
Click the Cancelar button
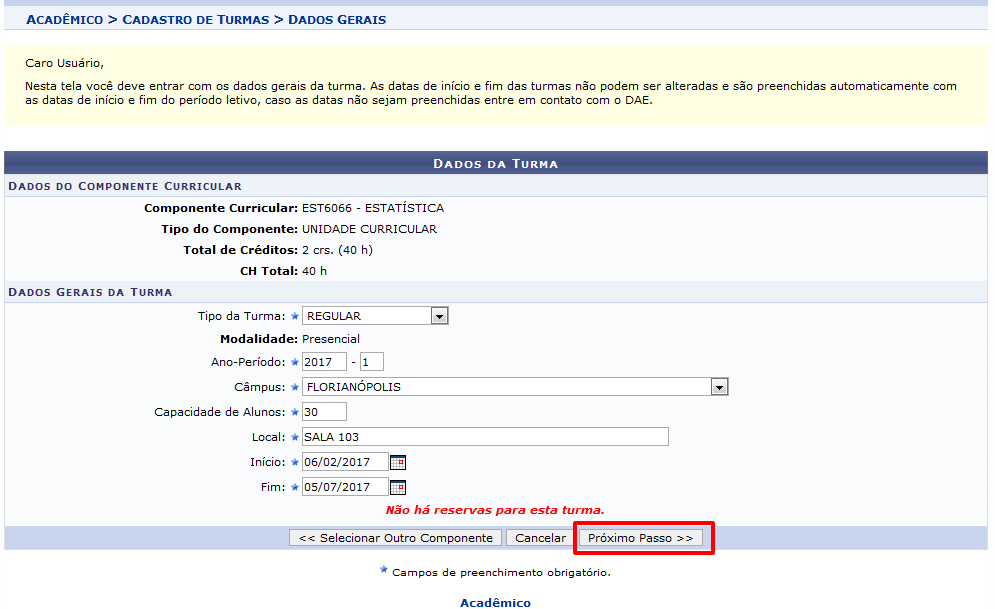pos(540,538)
